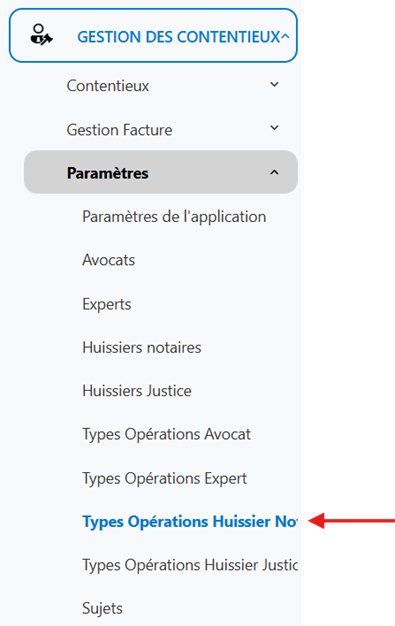Click the red arrow annotation

351,521
